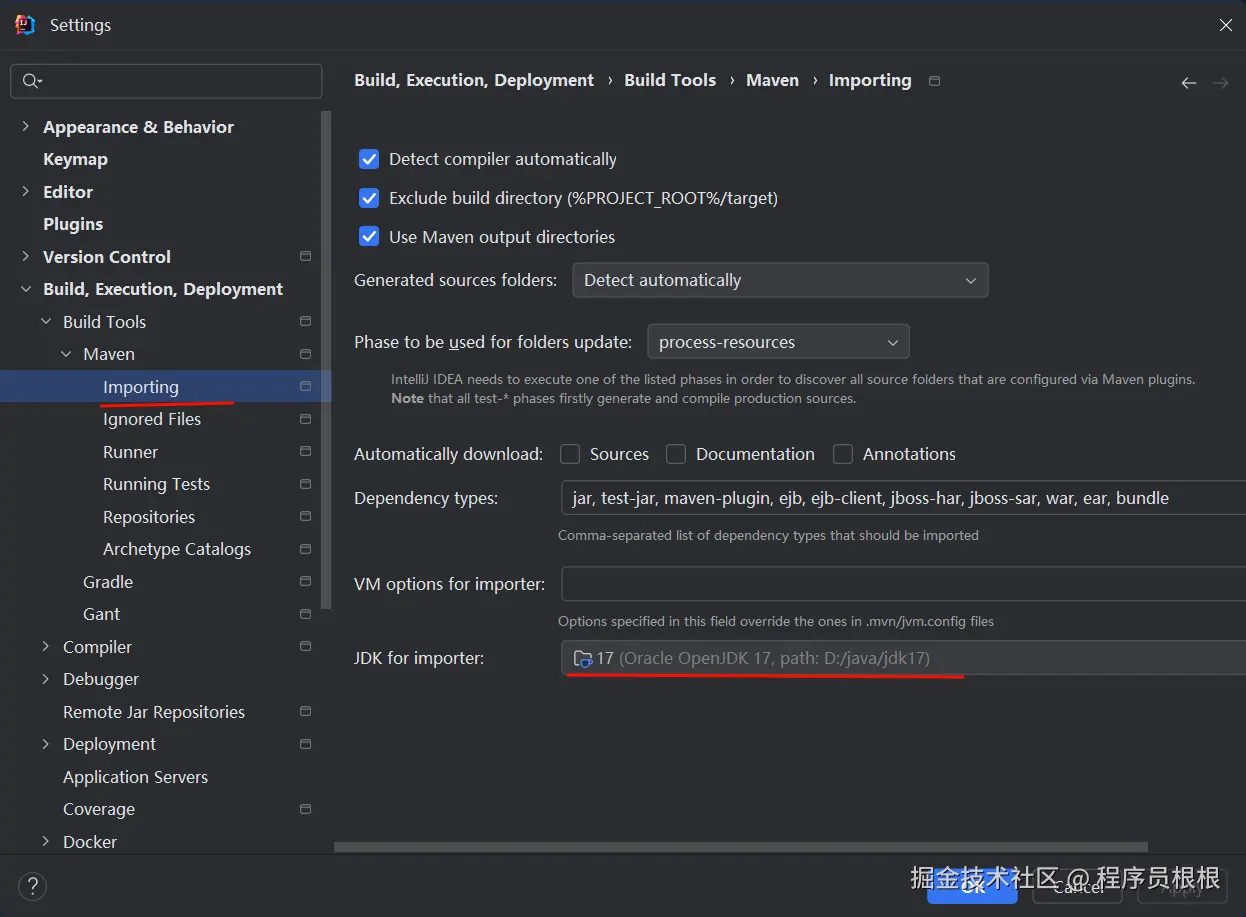Image resolution: width=1246 pixels, height=917 pixels.
Task: Collapse Build, Execution, Deployment section
Action: pyautogui.click(x=25, y=289)
